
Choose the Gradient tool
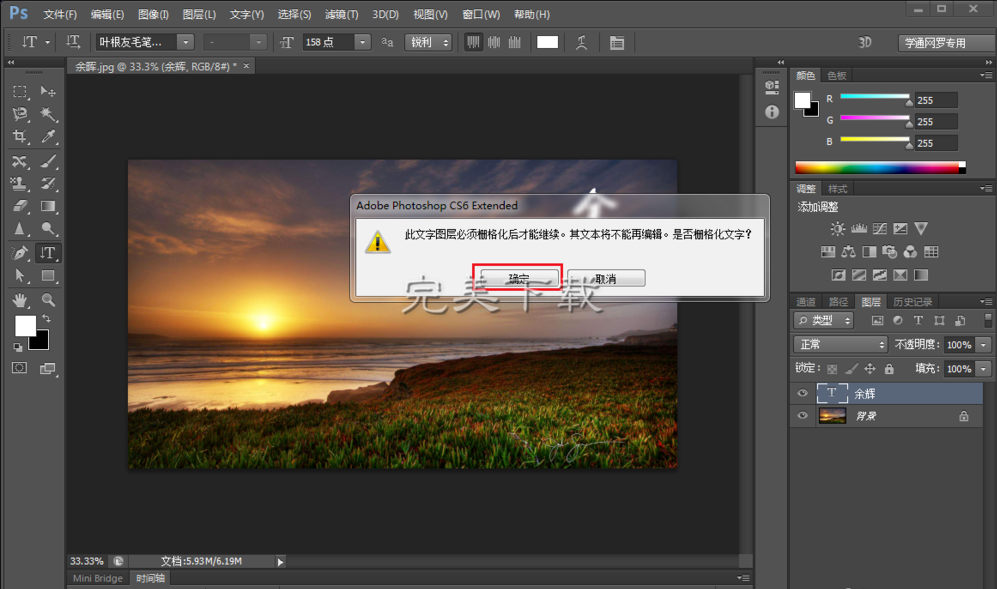pos(48,207)
